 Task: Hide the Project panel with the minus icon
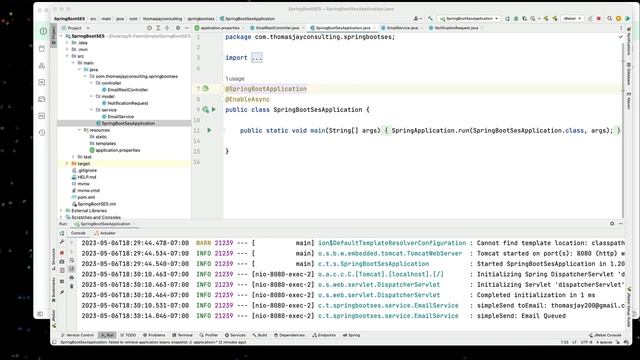tap(187, 28)
